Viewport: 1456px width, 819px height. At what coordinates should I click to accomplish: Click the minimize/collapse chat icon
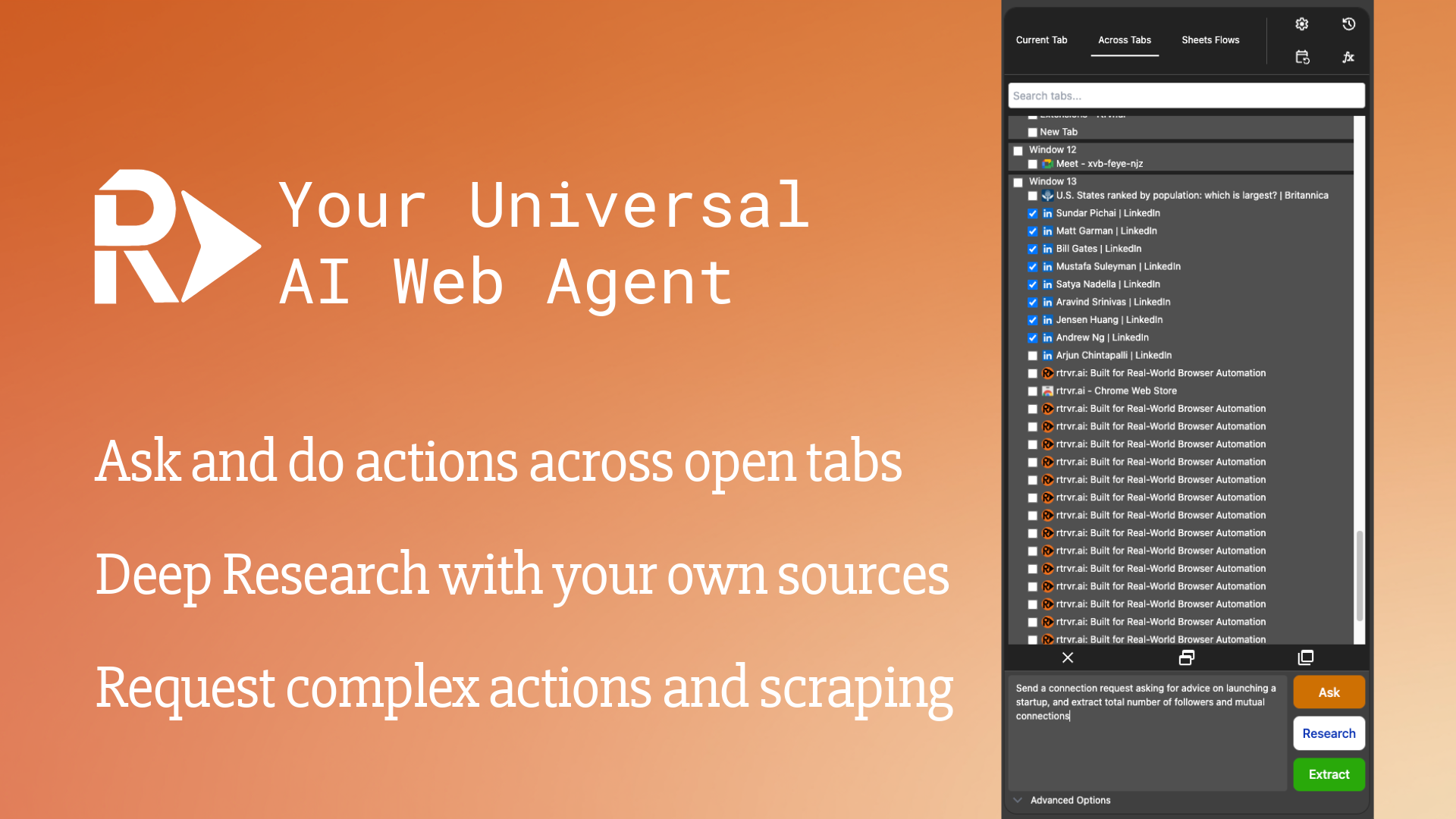tap(1185, 658)
